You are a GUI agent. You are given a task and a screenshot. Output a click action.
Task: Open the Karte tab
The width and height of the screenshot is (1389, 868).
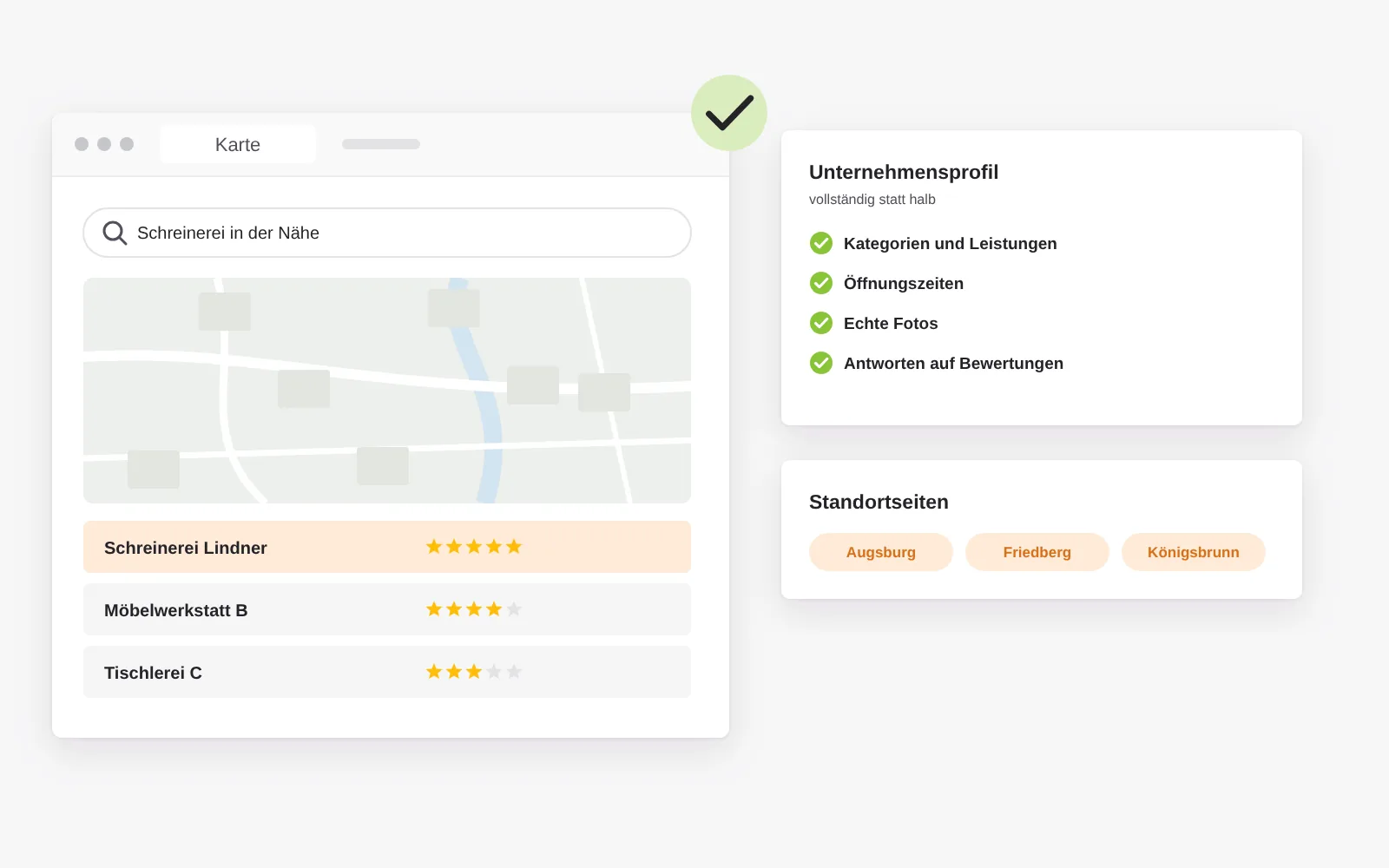click(238, 144)
